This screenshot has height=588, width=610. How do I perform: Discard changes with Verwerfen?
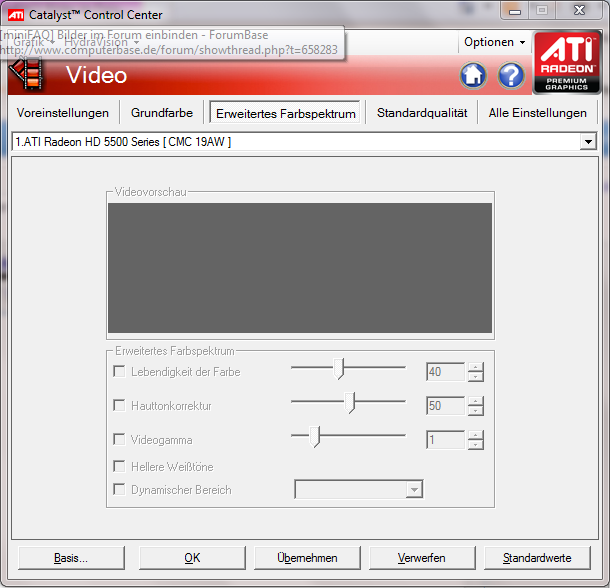pyautogui.click(x=422, y=558)
